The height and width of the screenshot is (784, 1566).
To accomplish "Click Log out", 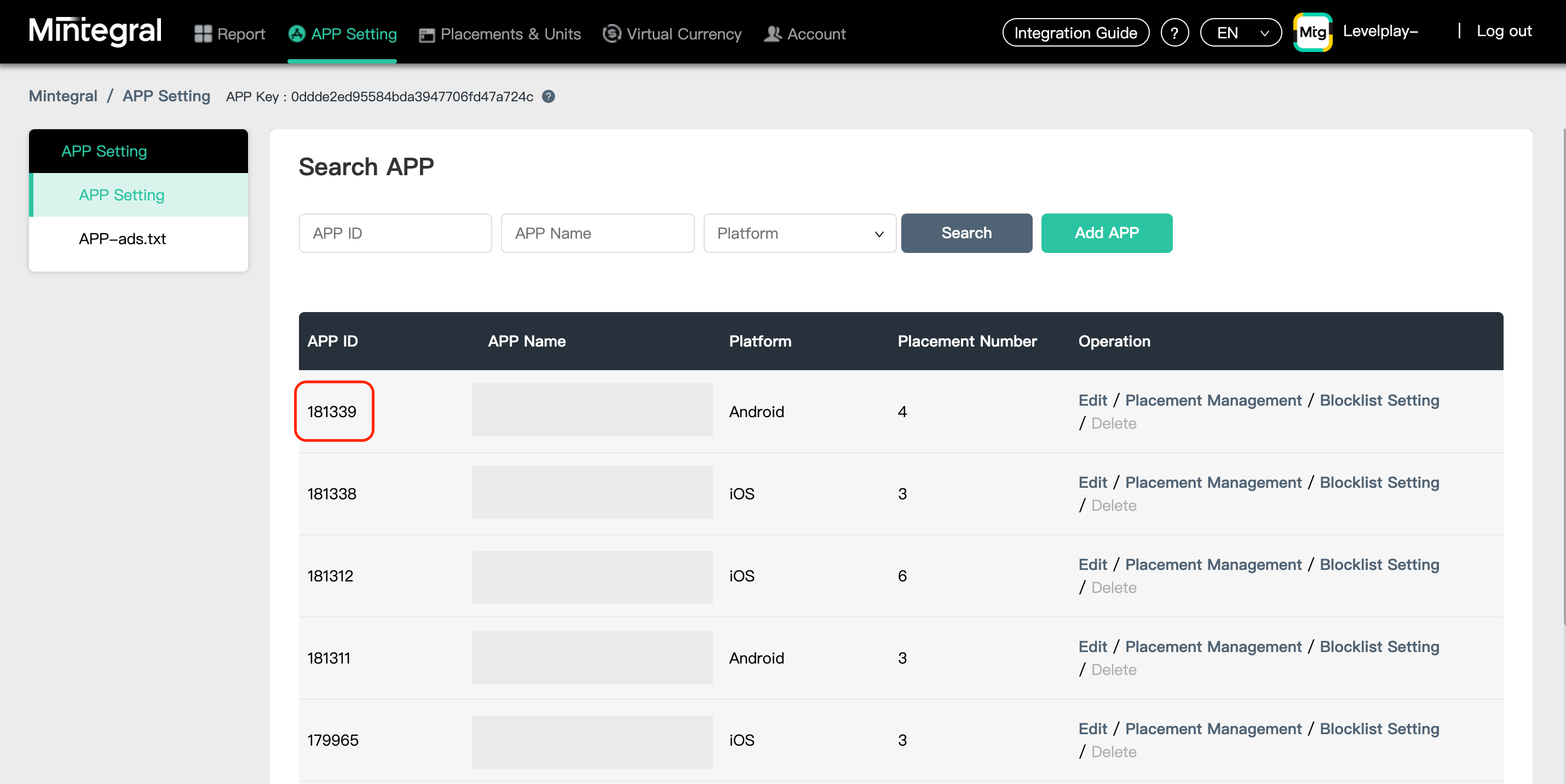I will point(1504,31).
